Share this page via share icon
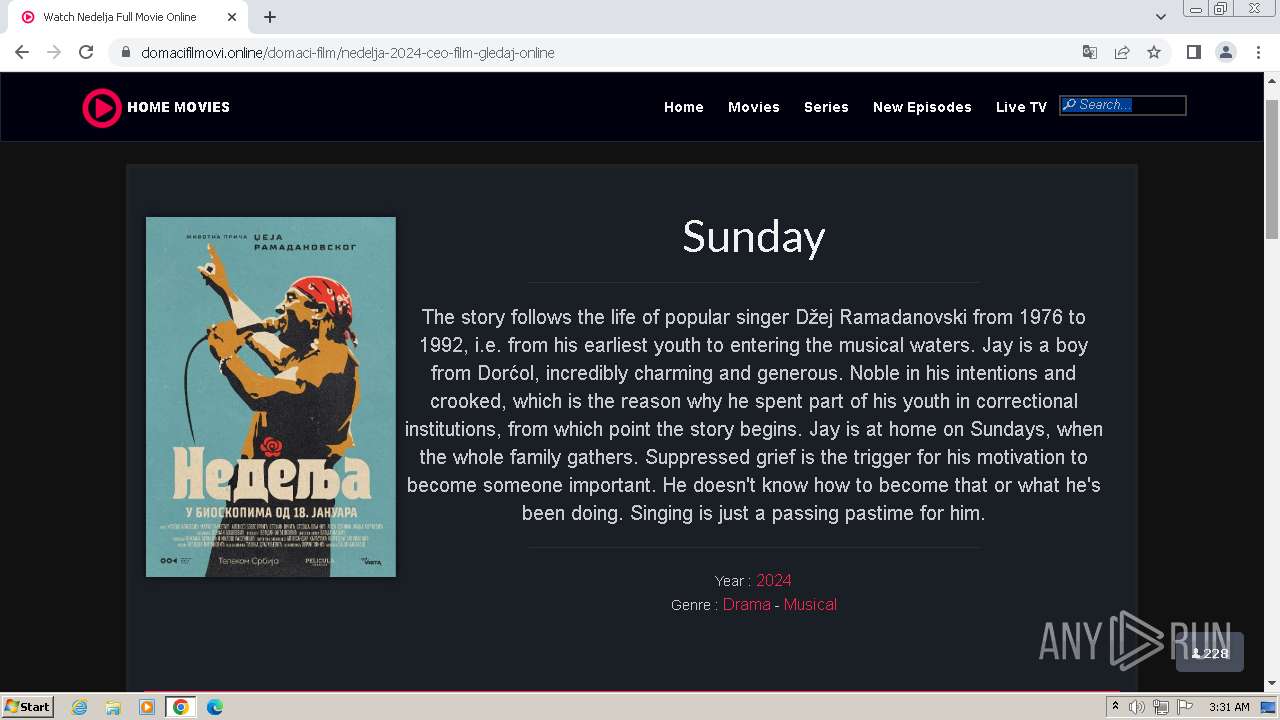The image size is (1280, 720). pyautogui.click(x=1122, y=52)
